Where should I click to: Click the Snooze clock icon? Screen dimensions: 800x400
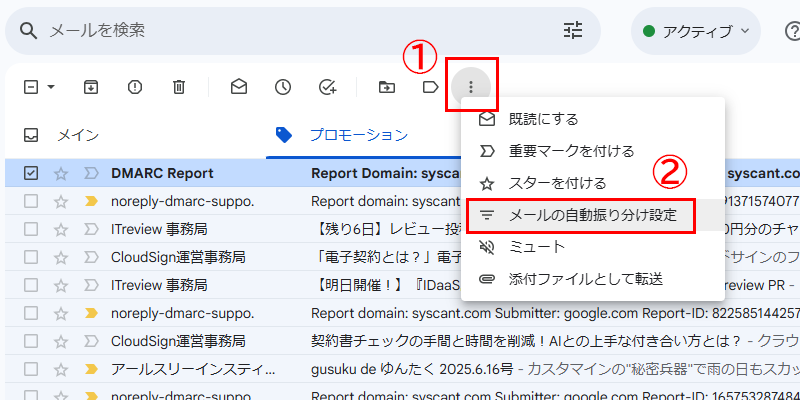(283, 87)
